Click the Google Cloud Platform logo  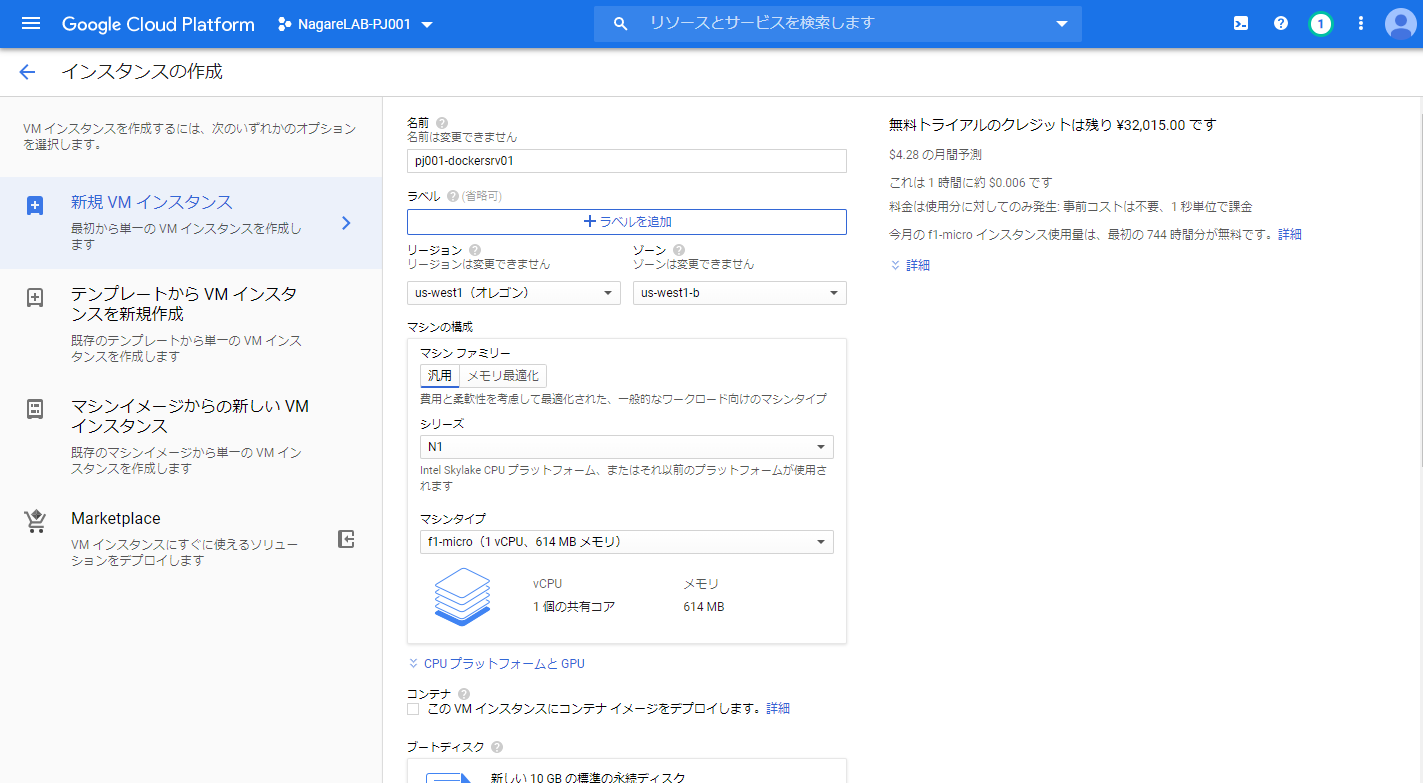(x=158, y=24)
